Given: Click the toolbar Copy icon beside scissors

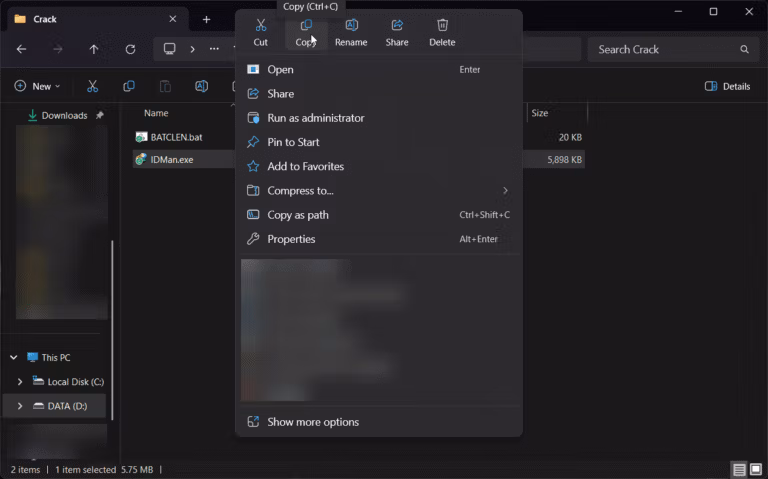Looking at the screenshot, I should click(x=129, y=86).
